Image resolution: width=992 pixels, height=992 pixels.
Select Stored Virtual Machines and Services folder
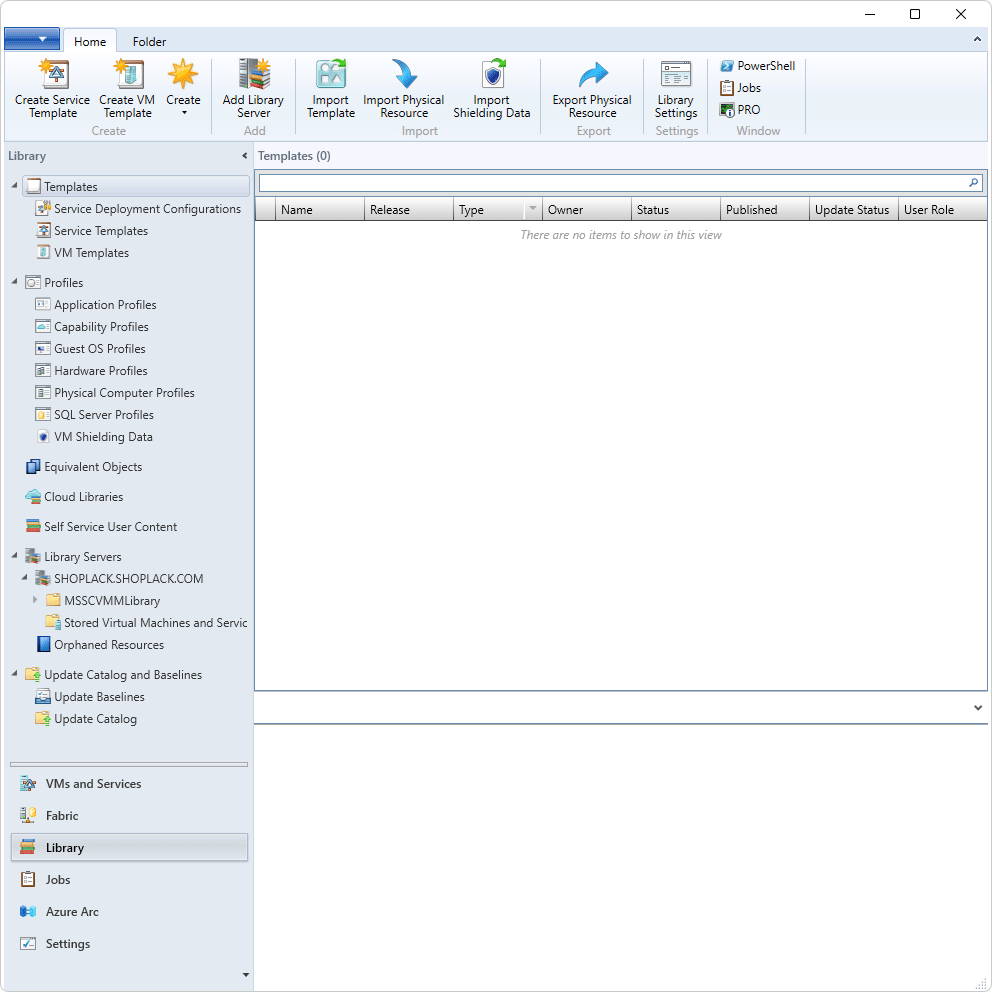tap(147, 623)
